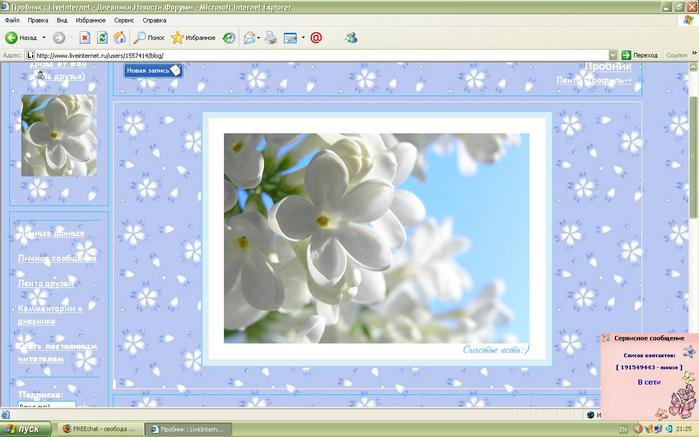Expand the Ссылки links toolbar chevron
699x437 pixels.
tap(694, 53)
